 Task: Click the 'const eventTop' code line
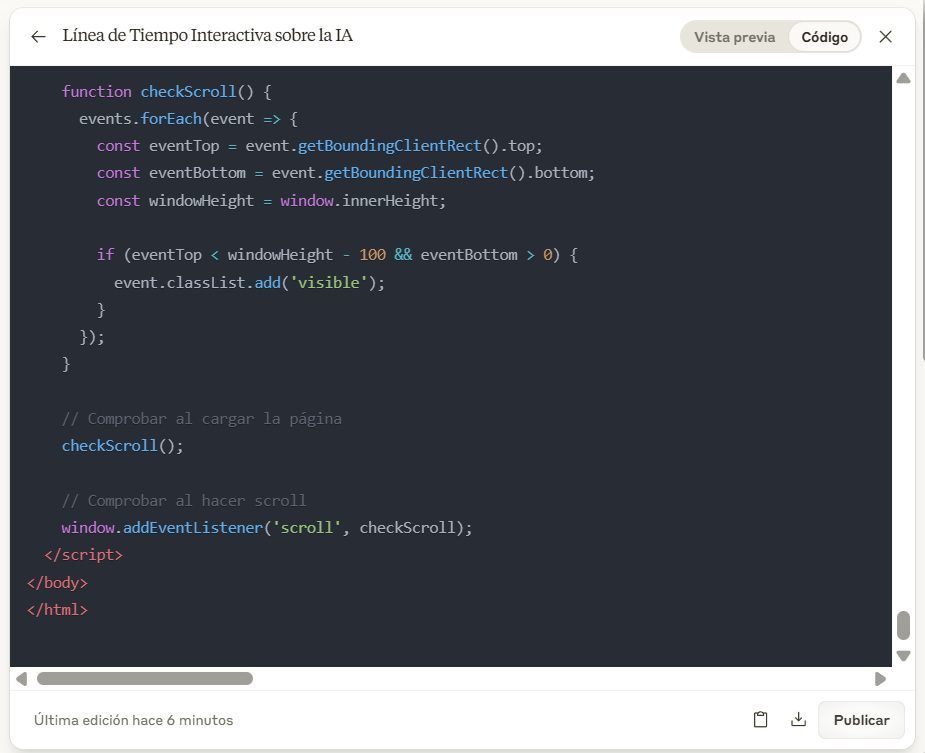coord(319,146)
